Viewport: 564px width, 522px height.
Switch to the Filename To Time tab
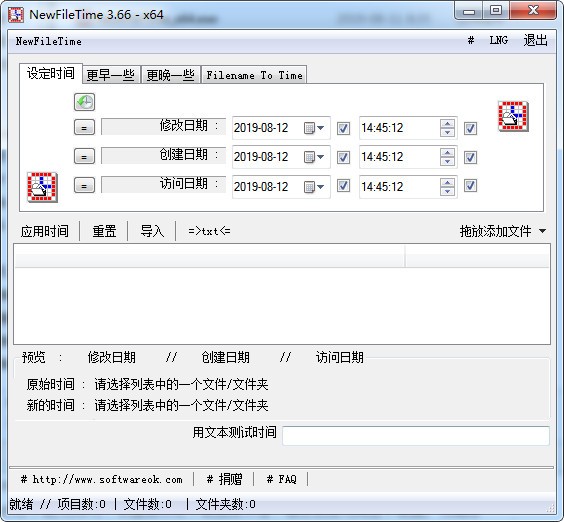click(x=254, y=75)
